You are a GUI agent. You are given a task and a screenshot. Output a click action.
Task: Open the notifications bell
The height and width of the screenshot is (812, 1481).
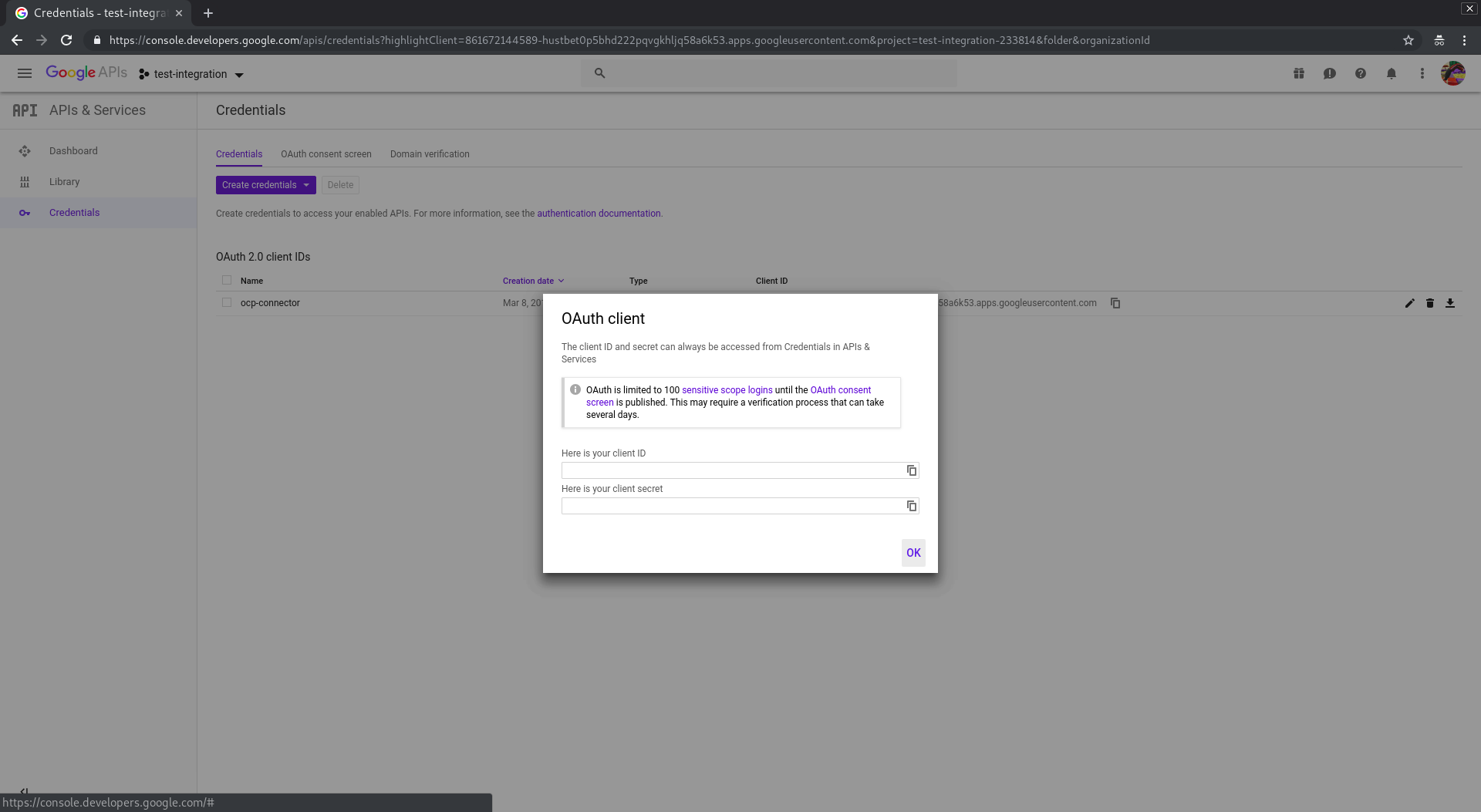[x=1392, y=73]
